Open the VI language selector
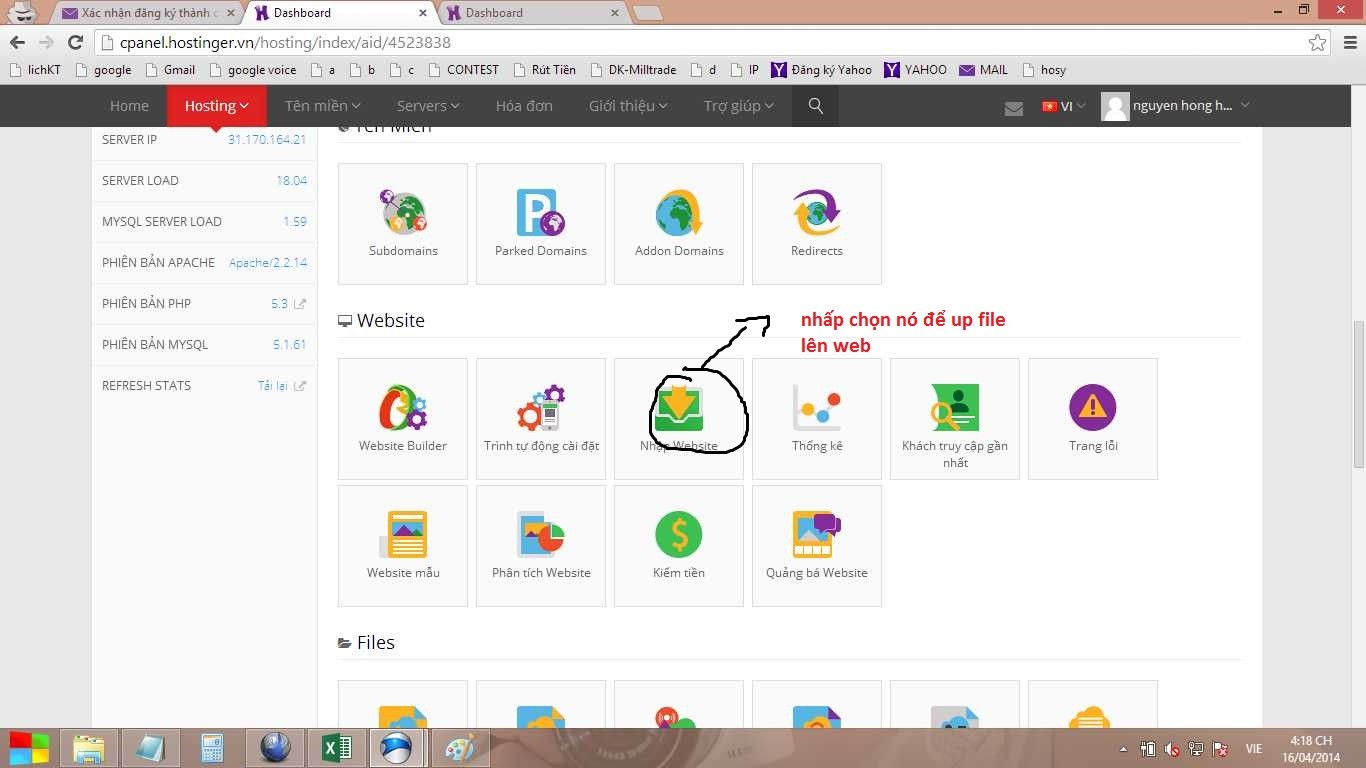The width and height of the screenshot is (1366, 768). tap(1062, 106)
